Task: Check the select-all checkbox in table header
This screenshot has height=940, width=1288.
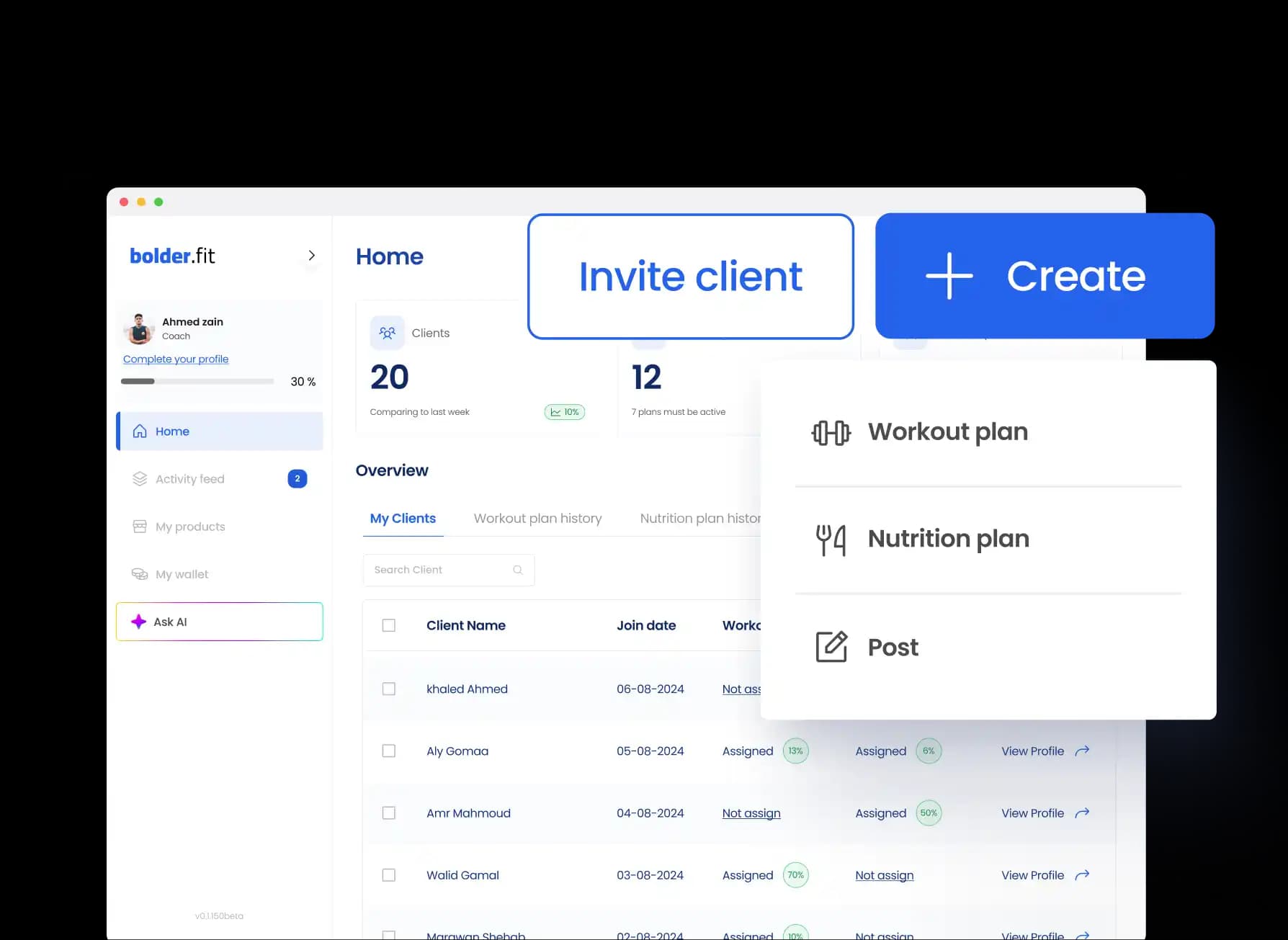Action: (x=389, y=625)
